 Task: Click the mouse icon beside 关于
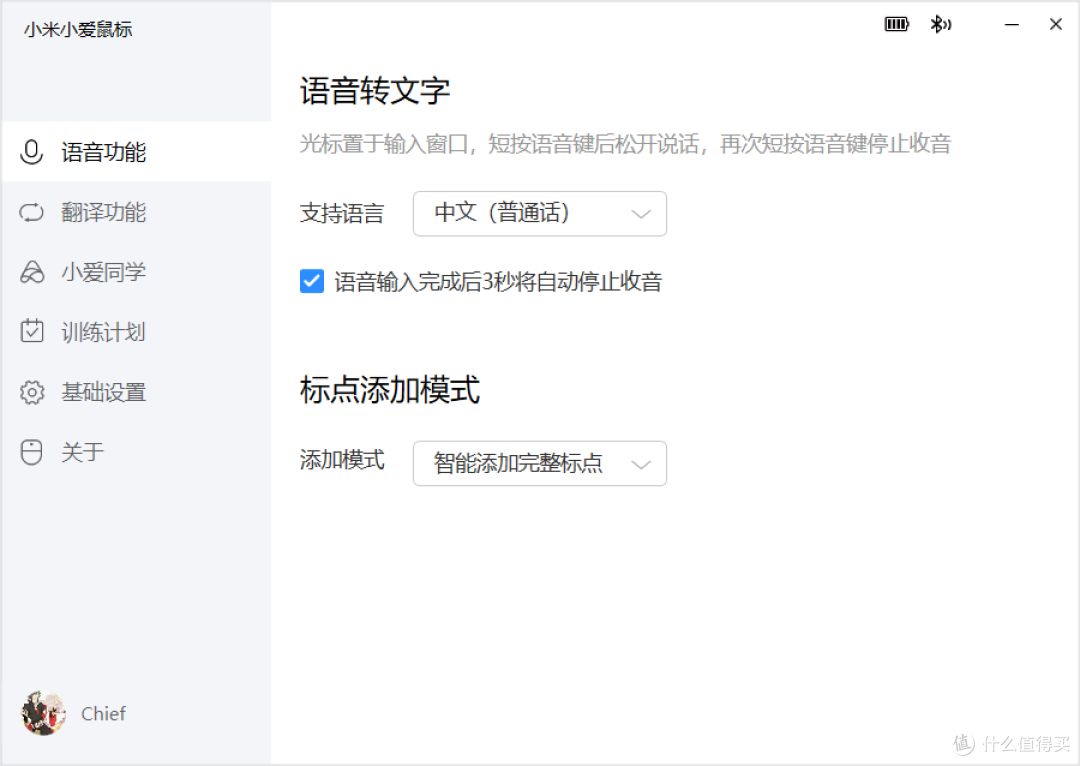click(32, 453)
